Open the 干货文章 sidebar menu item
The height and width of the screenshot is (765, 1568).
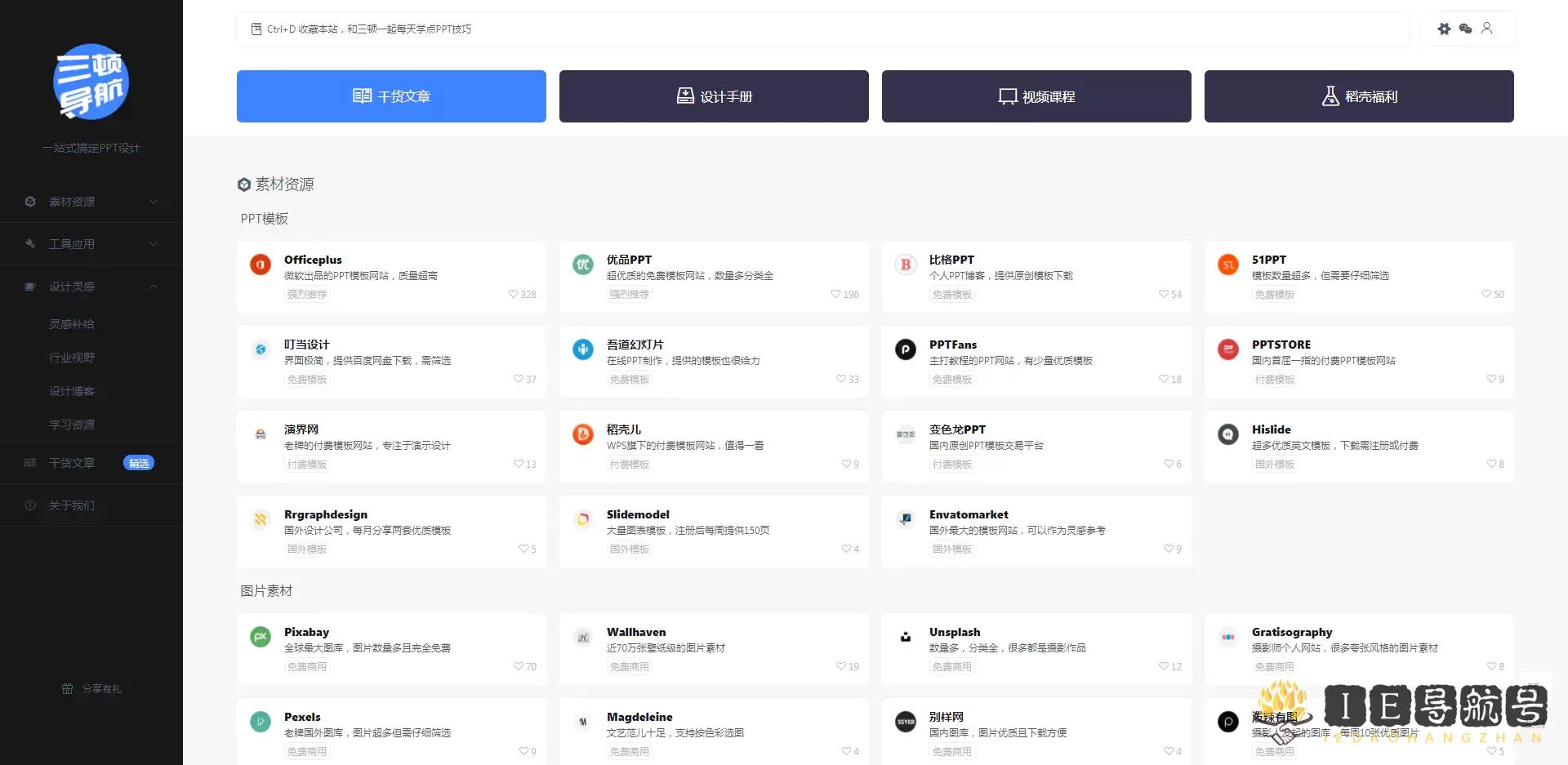[x=72, y=463]
